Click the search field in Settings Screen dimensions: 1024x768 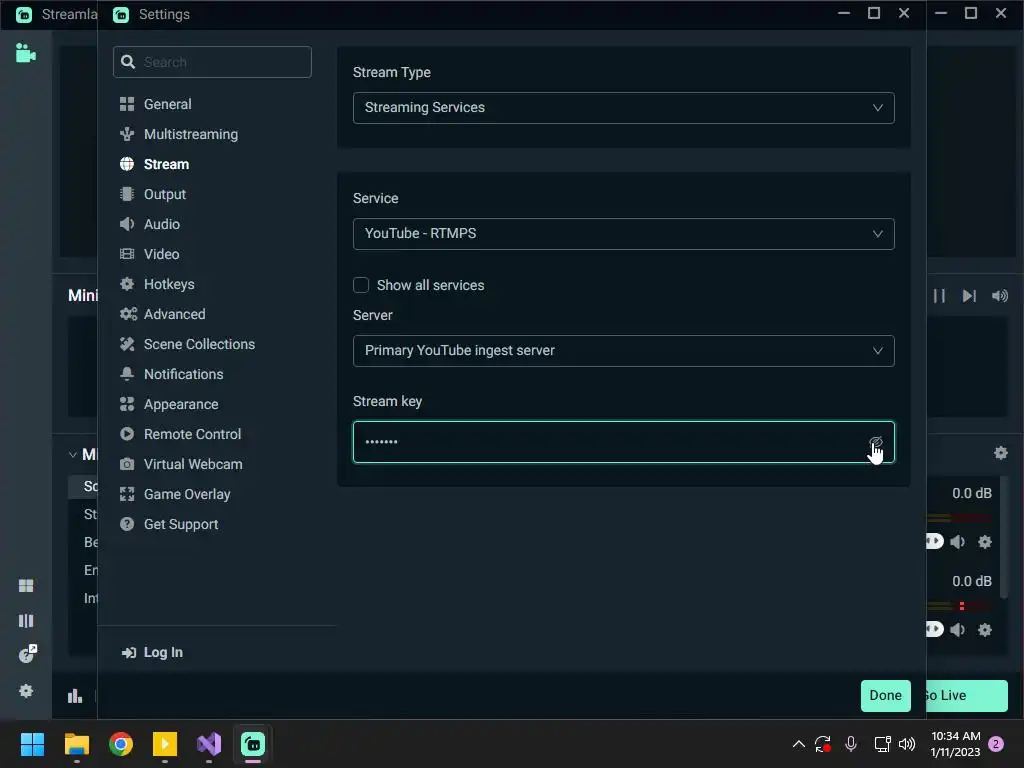(212, 63)
